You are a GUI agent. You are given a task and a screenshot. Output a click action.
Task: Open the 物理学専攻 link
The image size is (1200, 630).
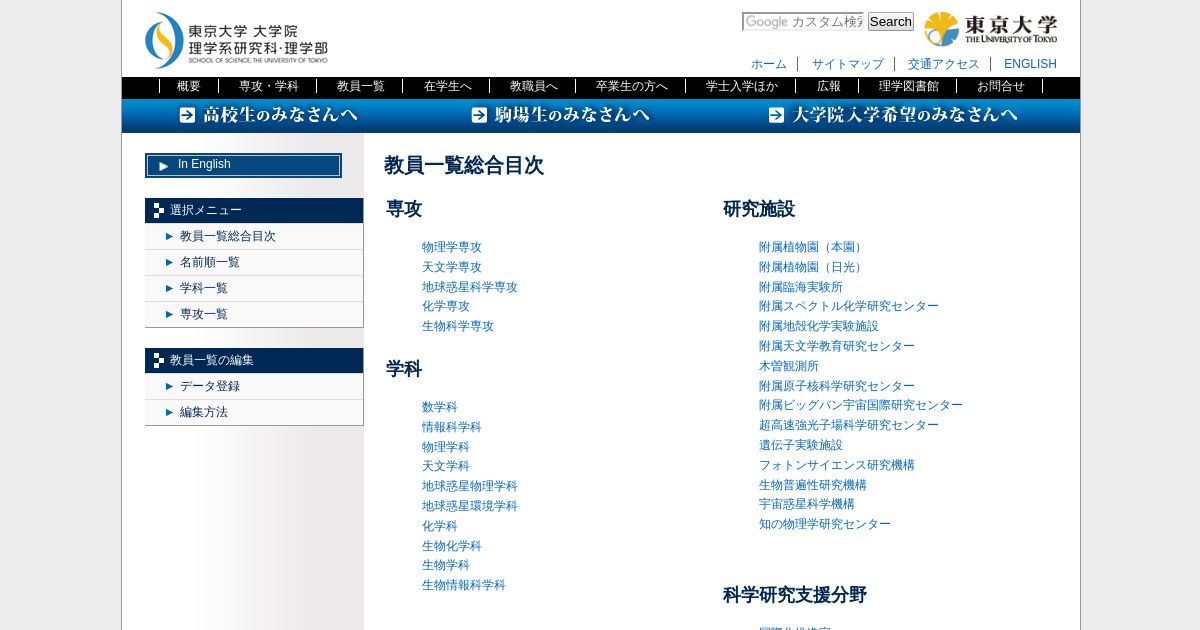452,247
